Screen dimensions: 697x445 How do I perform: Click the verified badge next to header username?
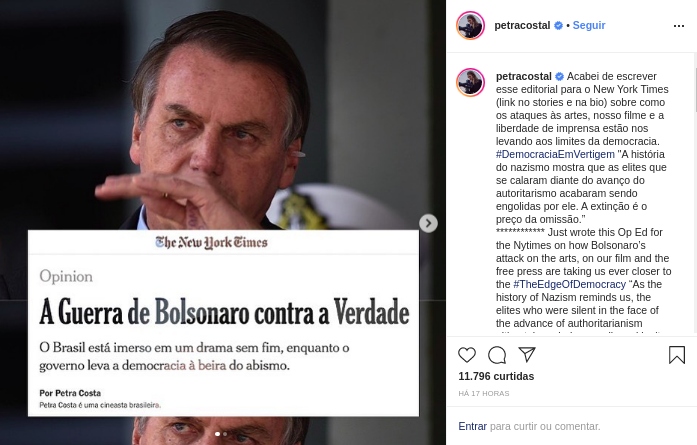pyautogui.click(x=558, y=26)
